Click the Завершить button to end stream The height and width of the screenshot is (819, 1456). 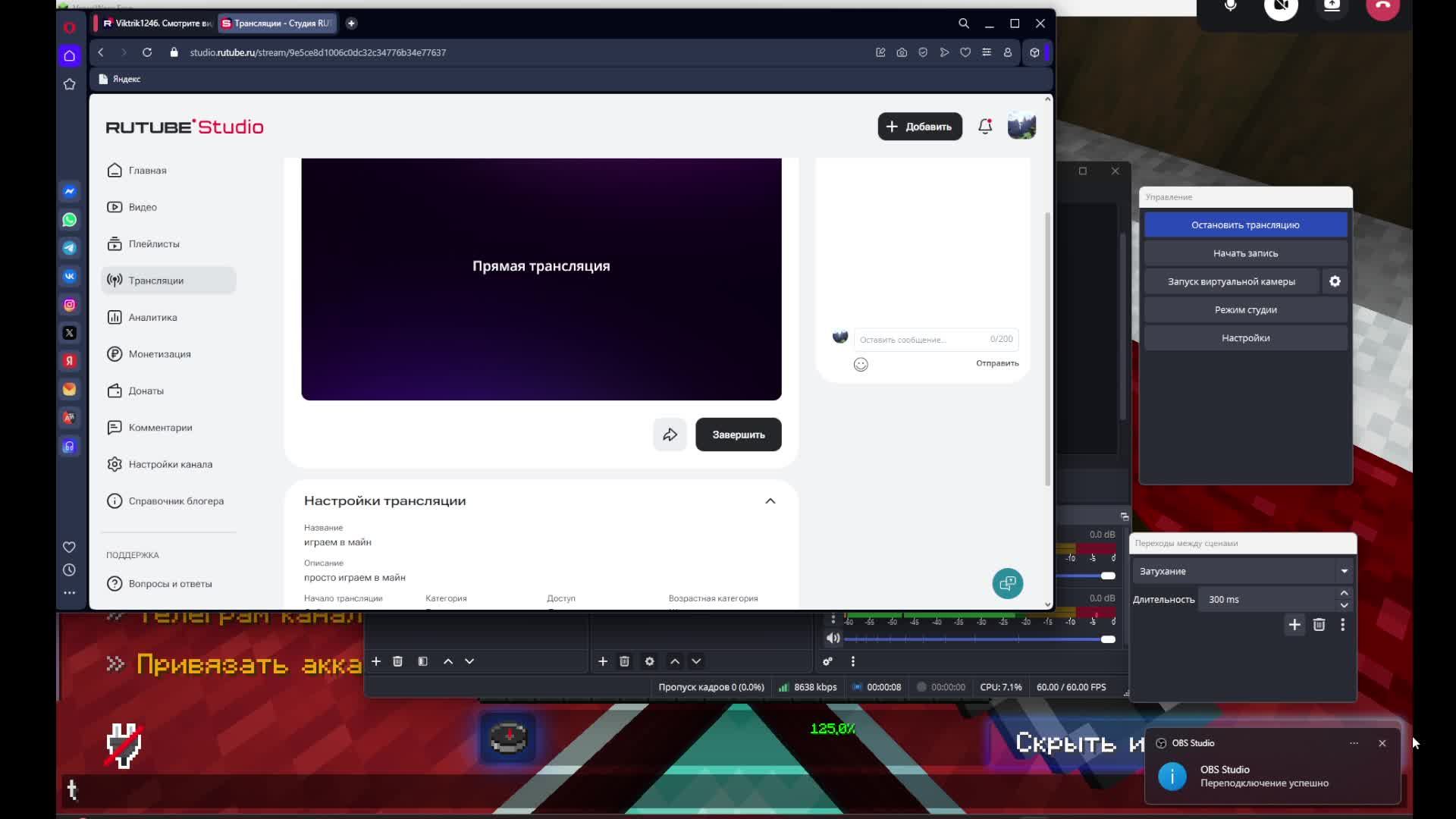(738, 435)
